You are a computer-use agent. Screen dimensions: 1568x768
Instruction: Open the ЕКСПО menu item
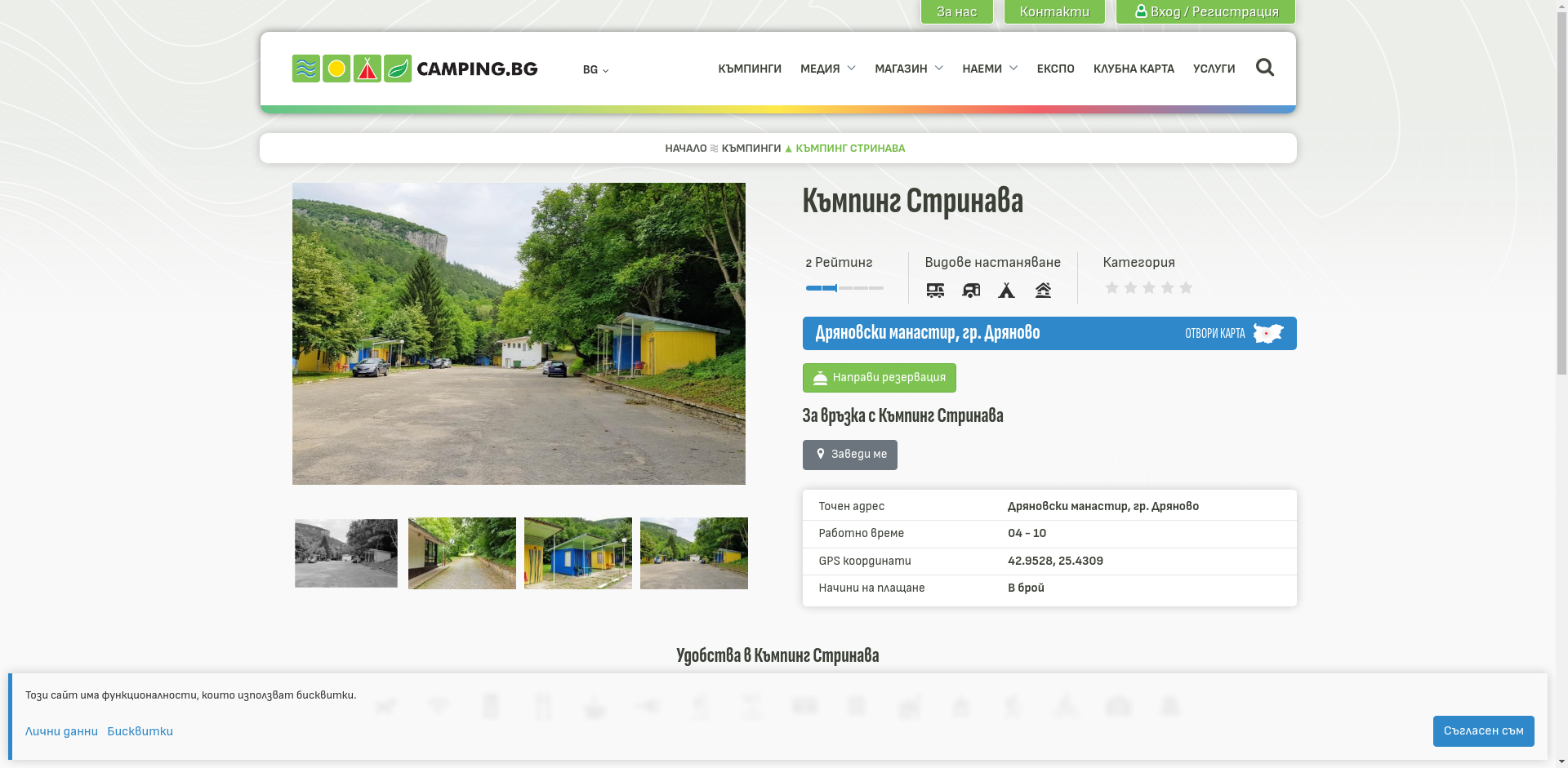pos(1055,69)
